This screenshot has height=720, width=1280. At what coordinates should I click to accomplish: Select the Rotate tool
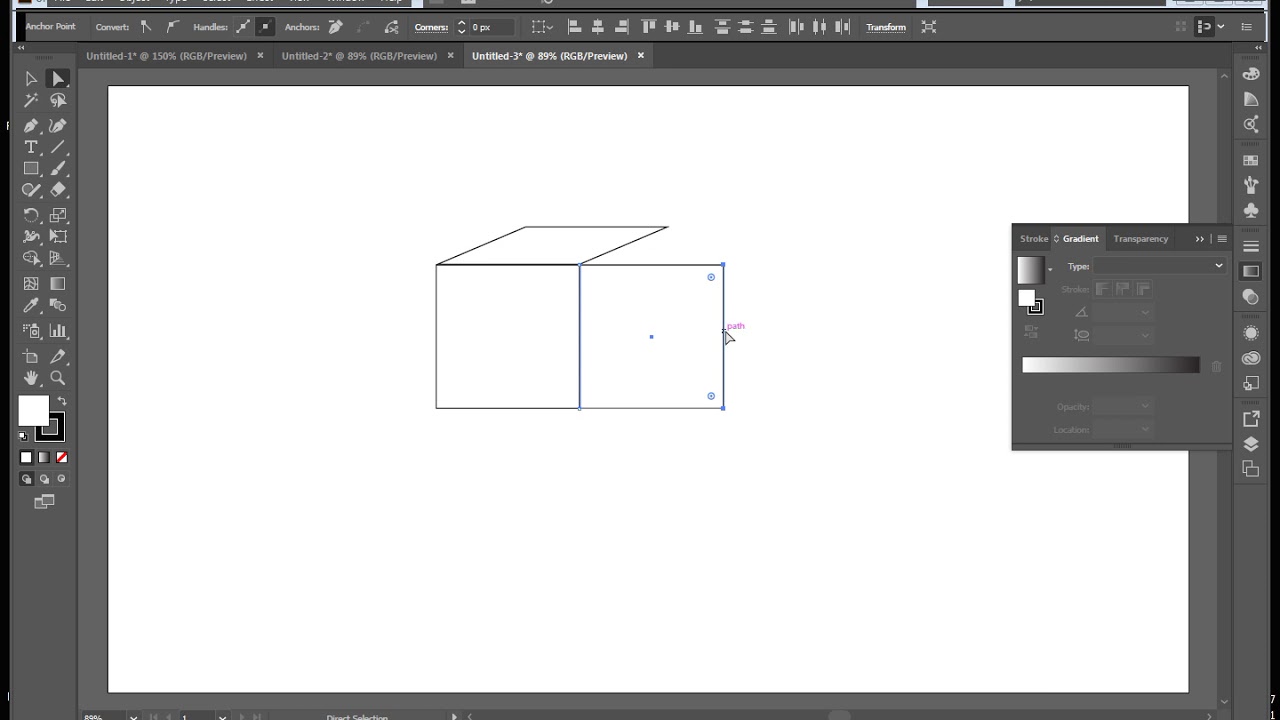point(31,215)
